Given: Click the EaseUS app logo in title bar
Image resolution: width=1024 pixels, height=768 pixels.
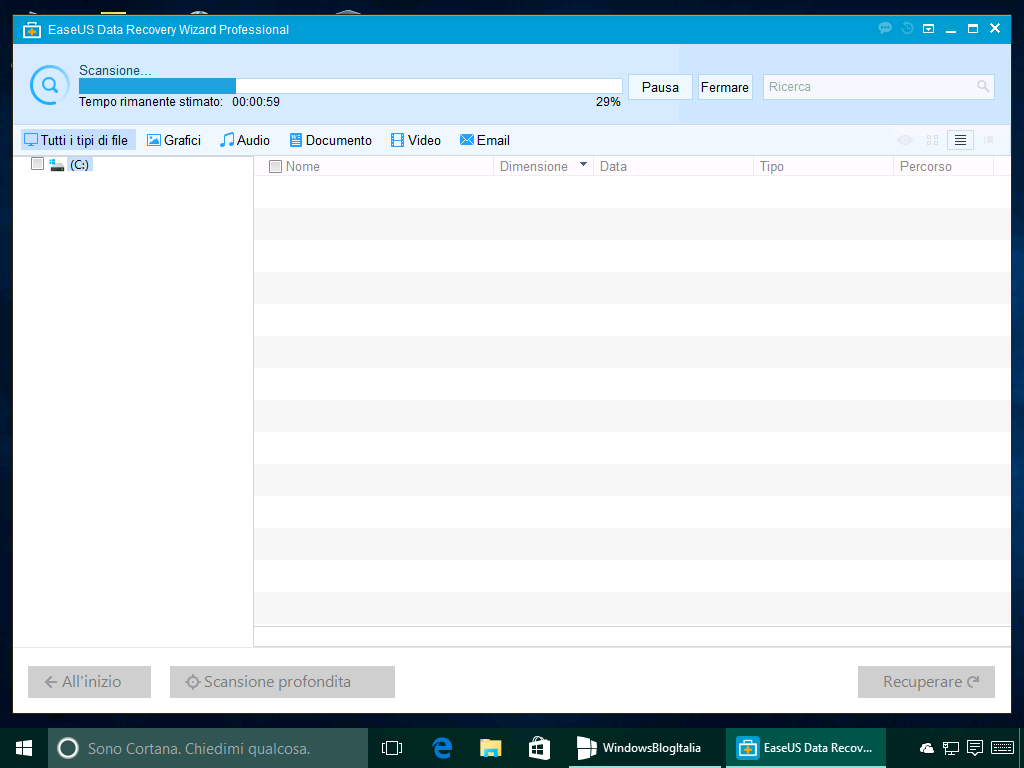Looking at the screenshot, I should click(32, 29).
